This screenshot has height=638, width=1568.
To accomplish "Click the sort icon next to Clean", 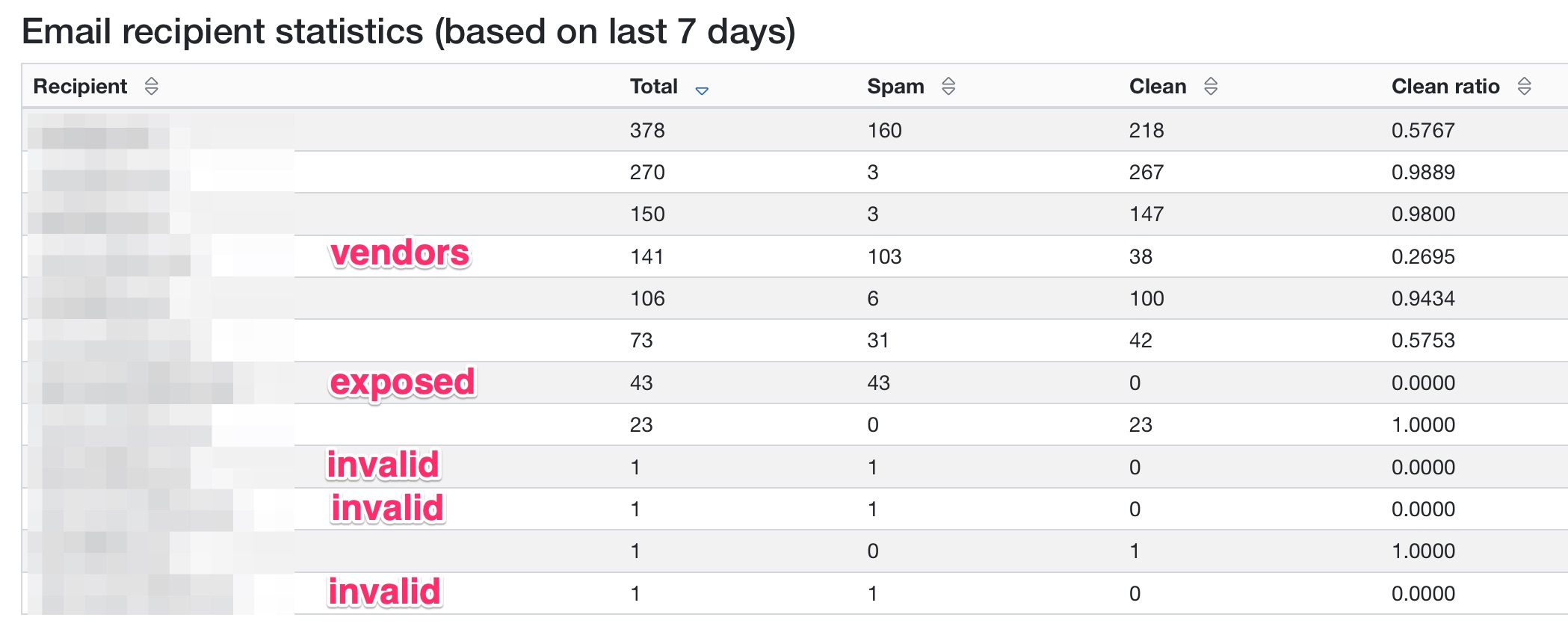I will [1211, 87].
